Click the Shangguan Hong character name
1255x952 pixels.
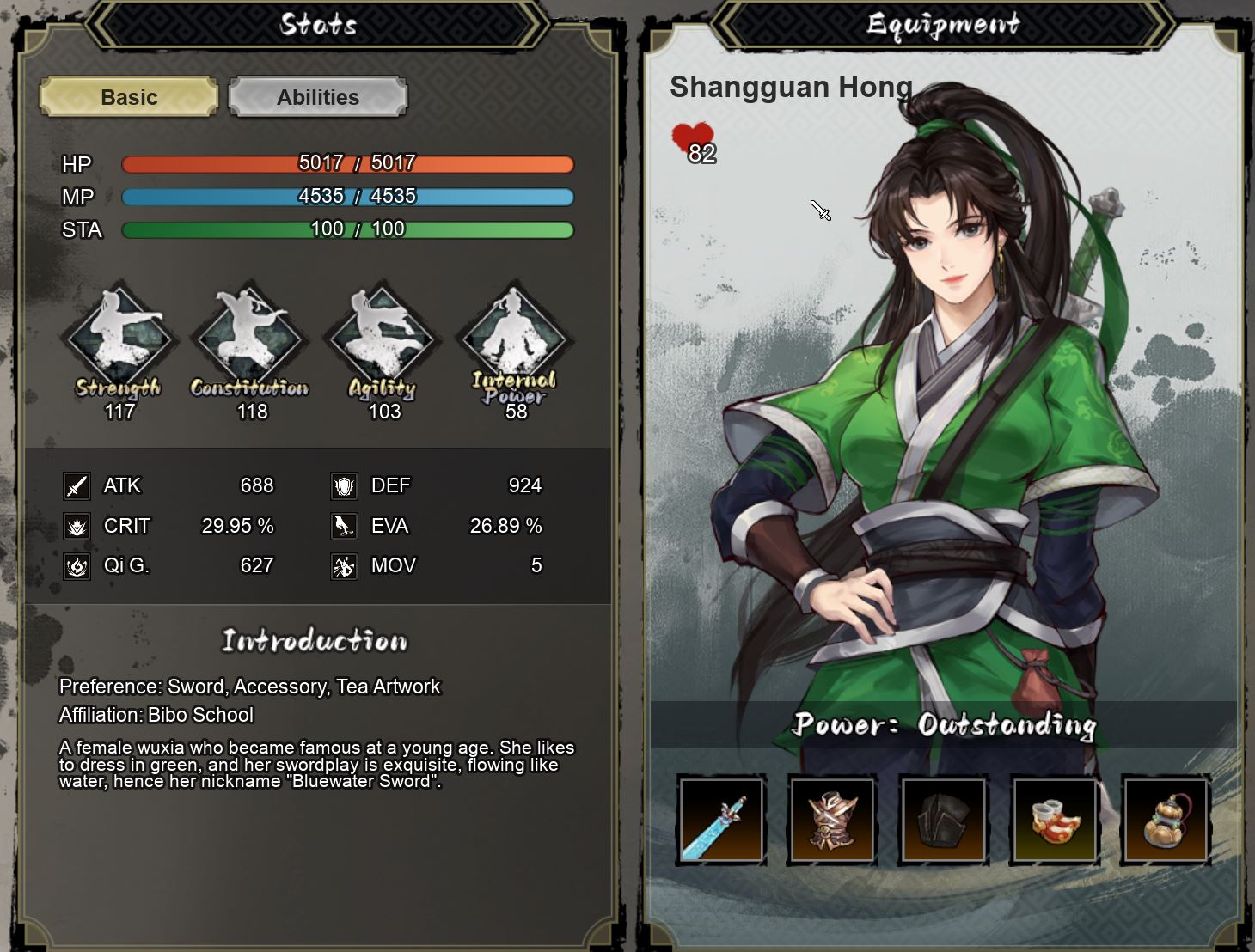[791, 88]
